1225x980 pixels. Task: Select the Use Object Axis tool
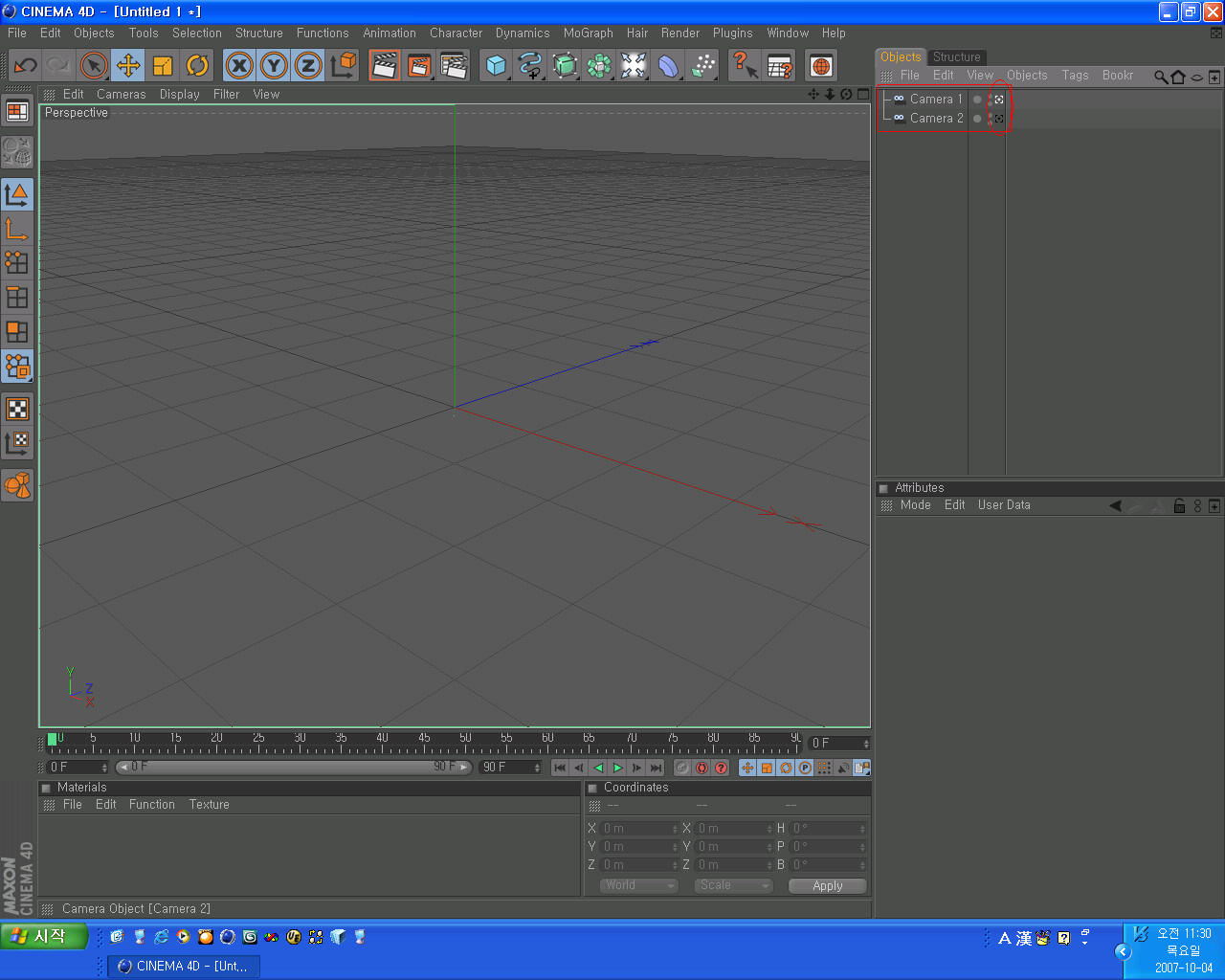click(x=17, y=229)
